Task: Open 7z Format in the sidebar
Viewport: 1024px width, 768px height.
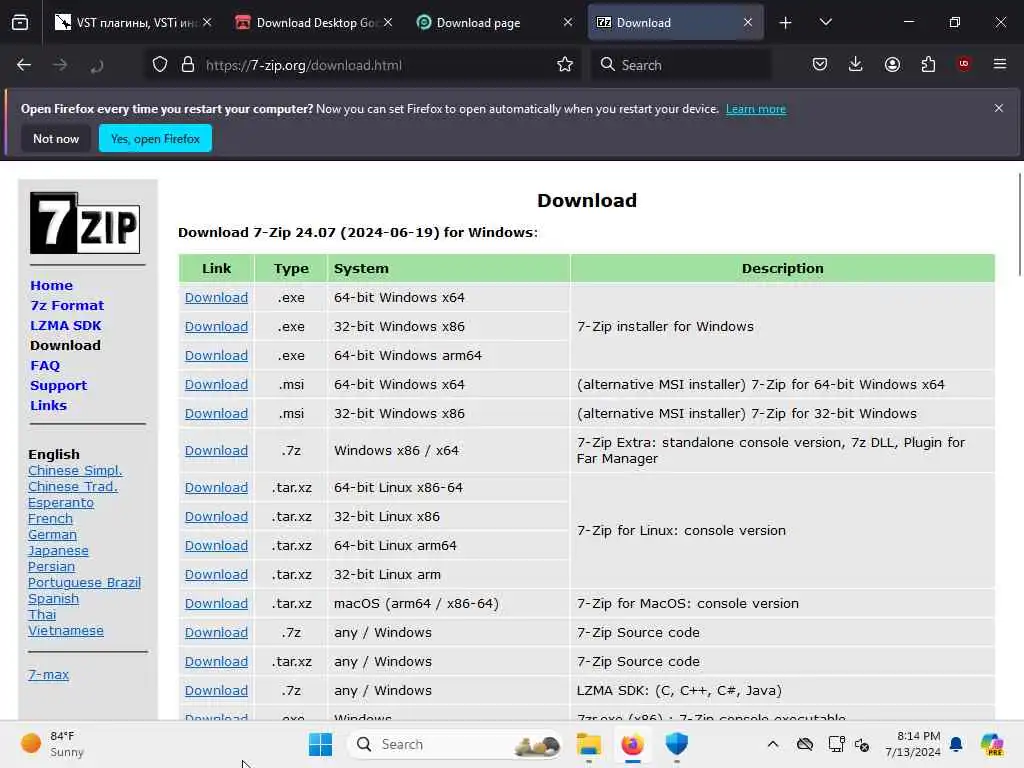Action: pos(67,305)
